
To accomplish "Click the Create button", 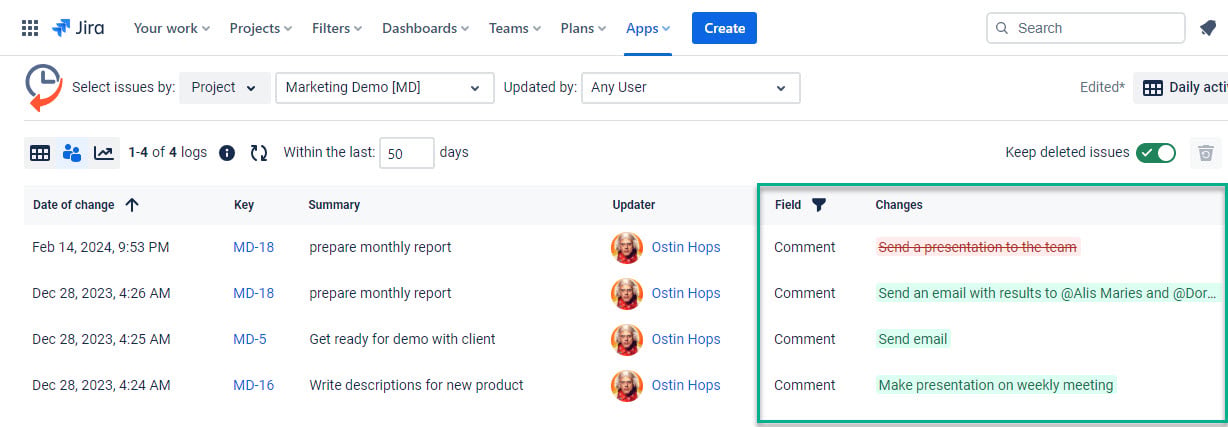I will pos(724,28).
